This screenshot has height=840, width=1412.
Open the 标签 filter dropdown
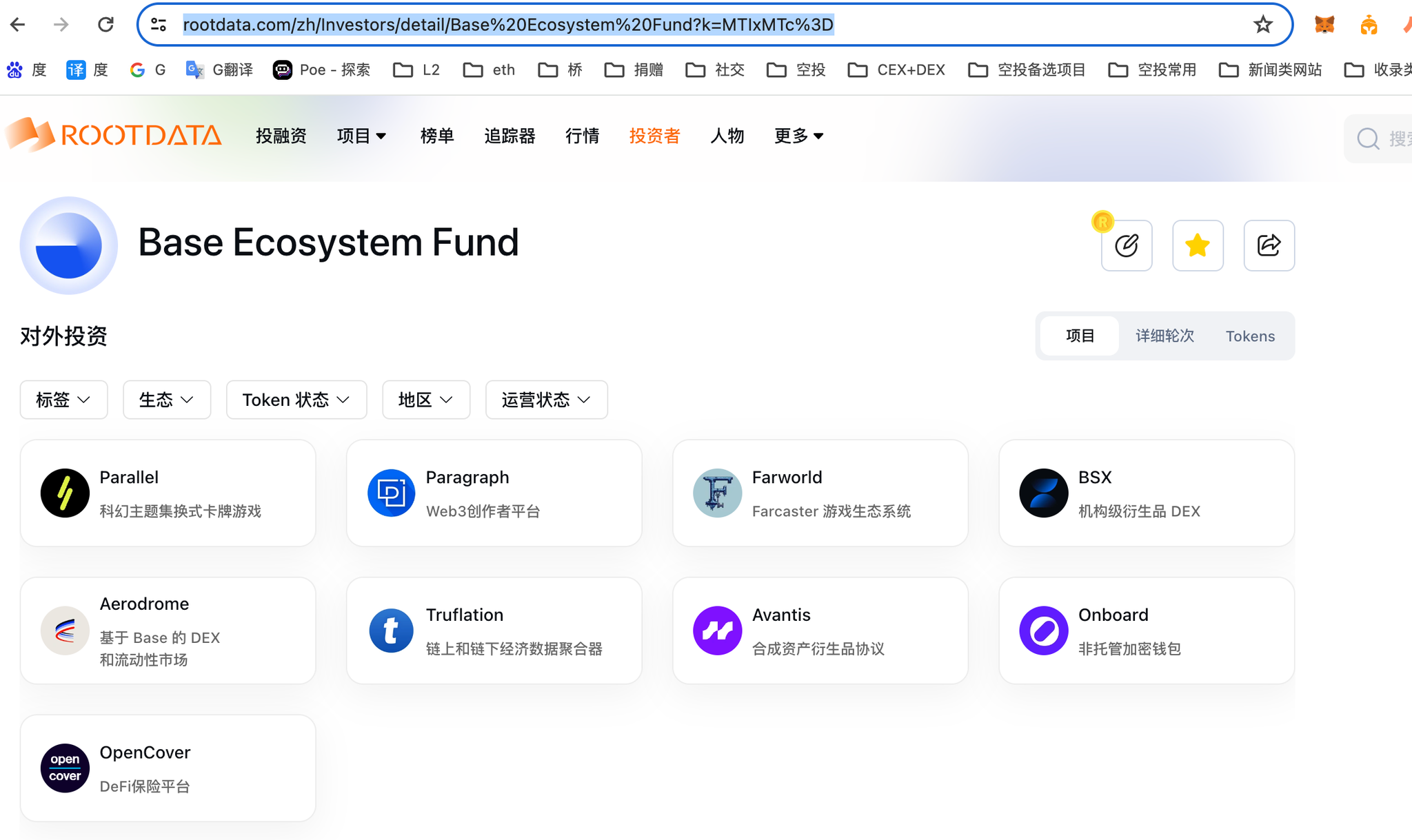pos(63,400)
